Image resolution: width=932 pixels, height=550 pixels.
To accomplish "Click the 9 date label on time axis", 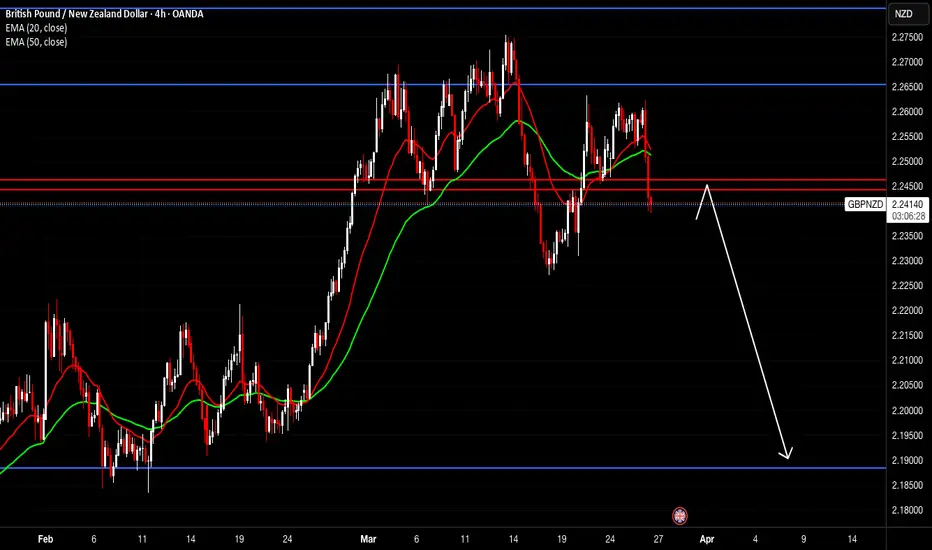I will [x=804, y=539].
